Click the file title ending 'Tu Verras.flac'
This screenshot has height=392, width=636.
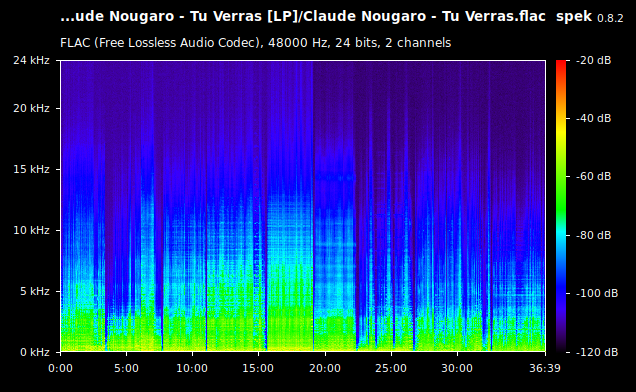(303, 16)
